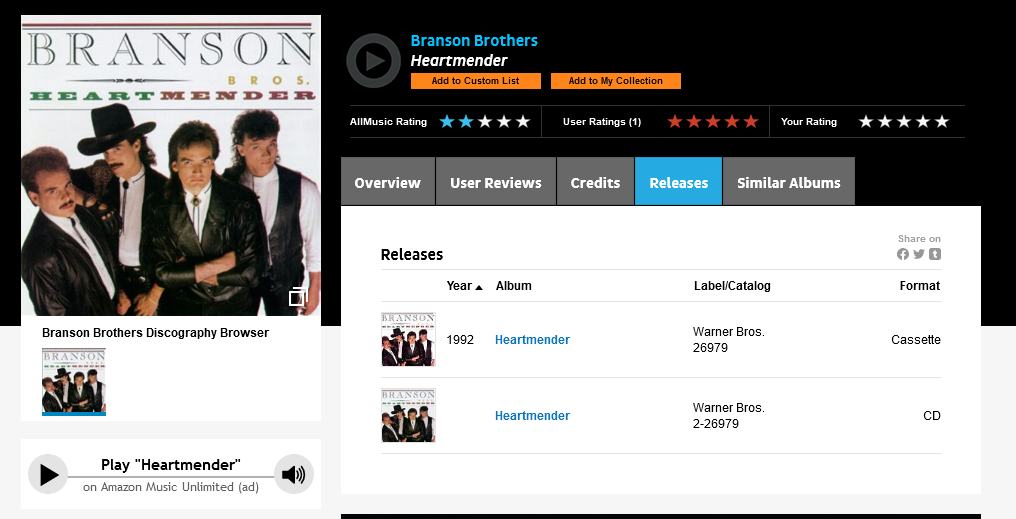Click the speaker volume icon

[x=294, y=474]
